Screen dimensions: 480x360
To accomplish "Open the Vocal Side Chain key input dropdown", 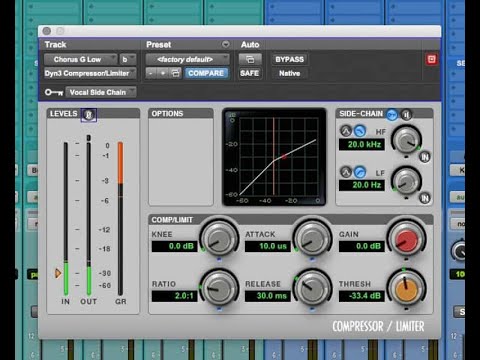I will [x=101, y=92].
